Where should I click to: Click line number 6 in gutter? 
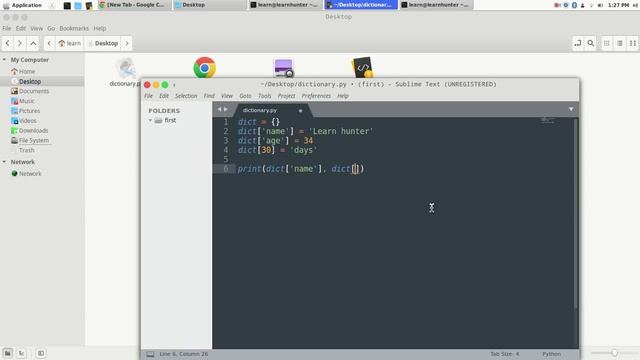point(226,169)
